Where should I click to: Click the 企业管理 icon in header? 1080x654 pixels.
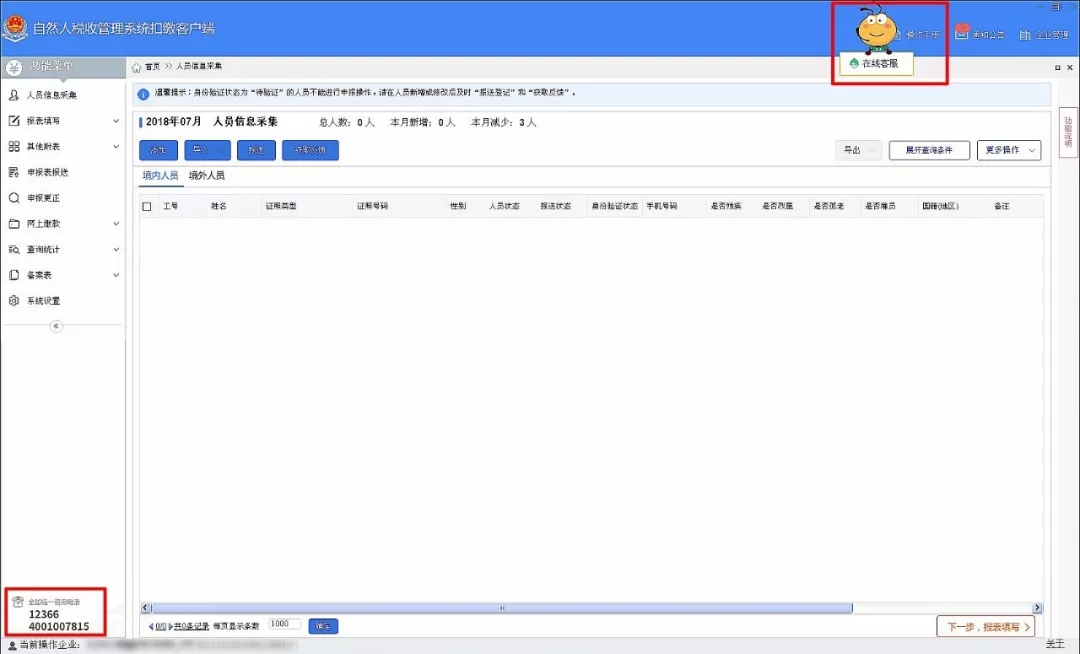(x=1025, y=34)
